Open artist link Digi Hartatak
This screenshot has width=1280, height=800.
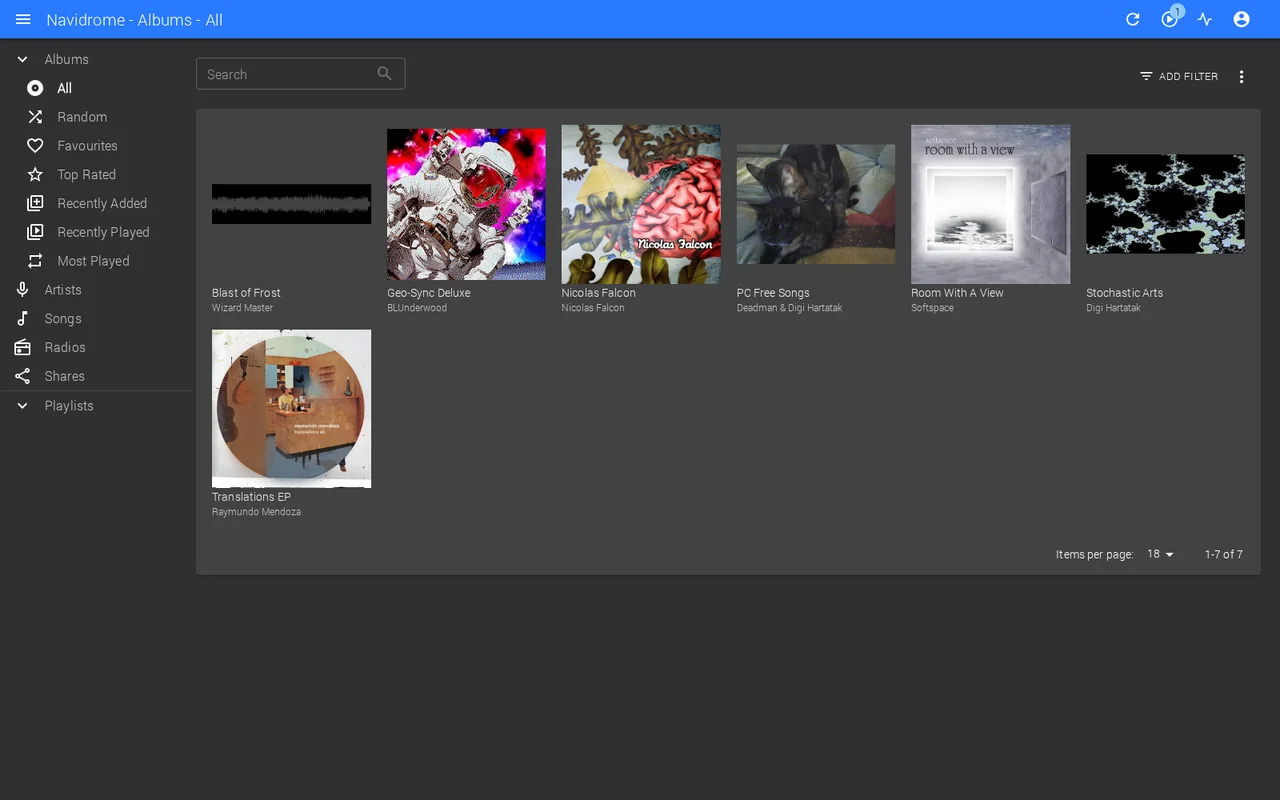tap(1114, 308)
